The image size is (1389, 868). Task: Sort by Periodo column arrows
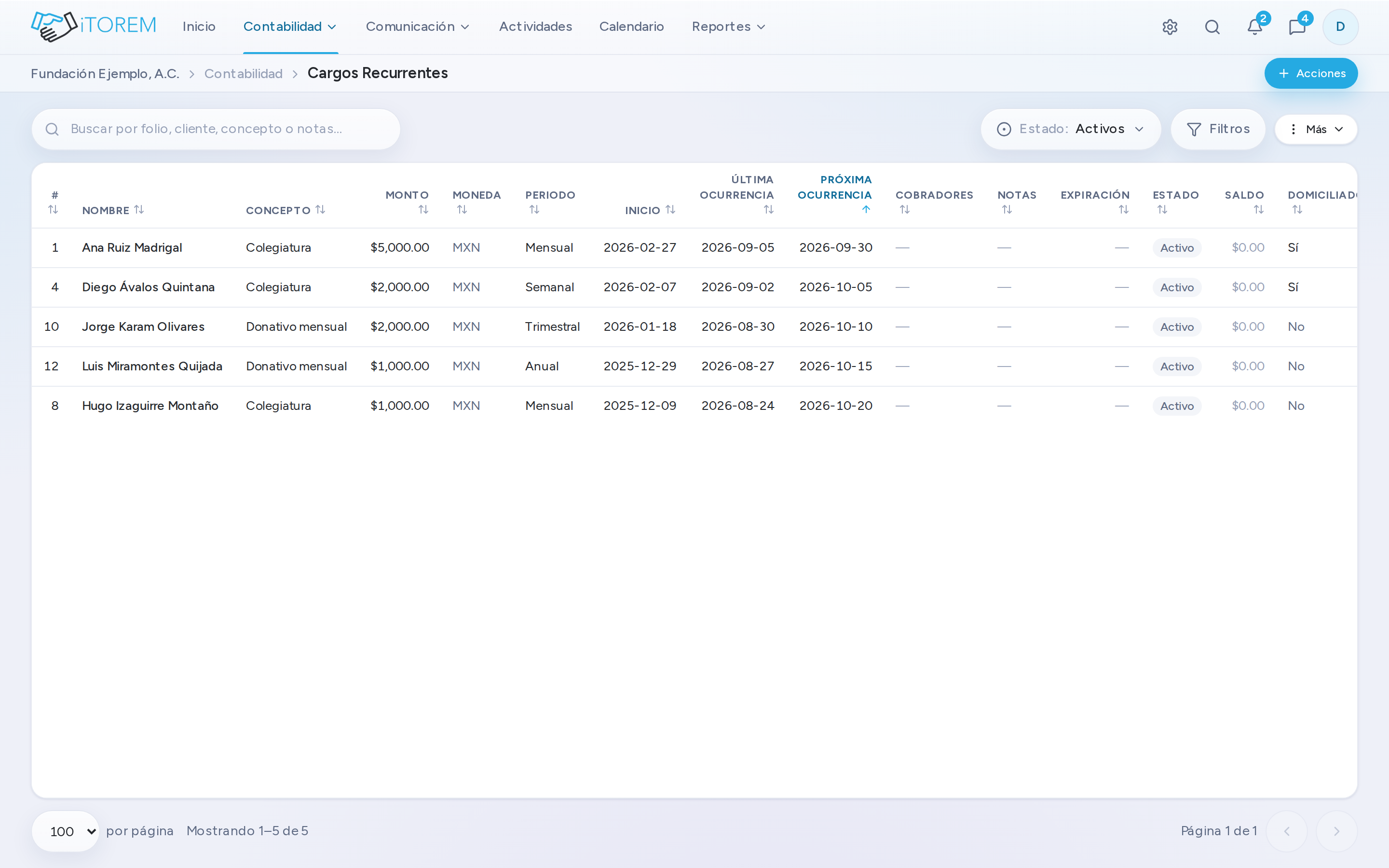coord(534,210)
